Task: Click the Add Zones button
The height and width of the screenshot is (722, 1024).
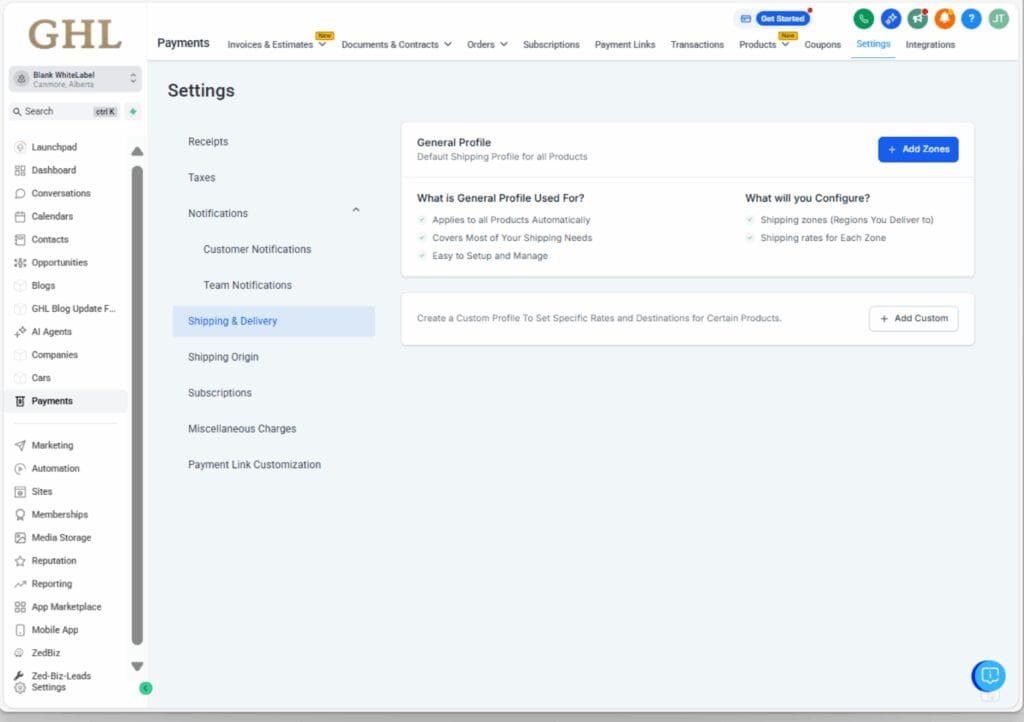Action: (x=918, y=149)
